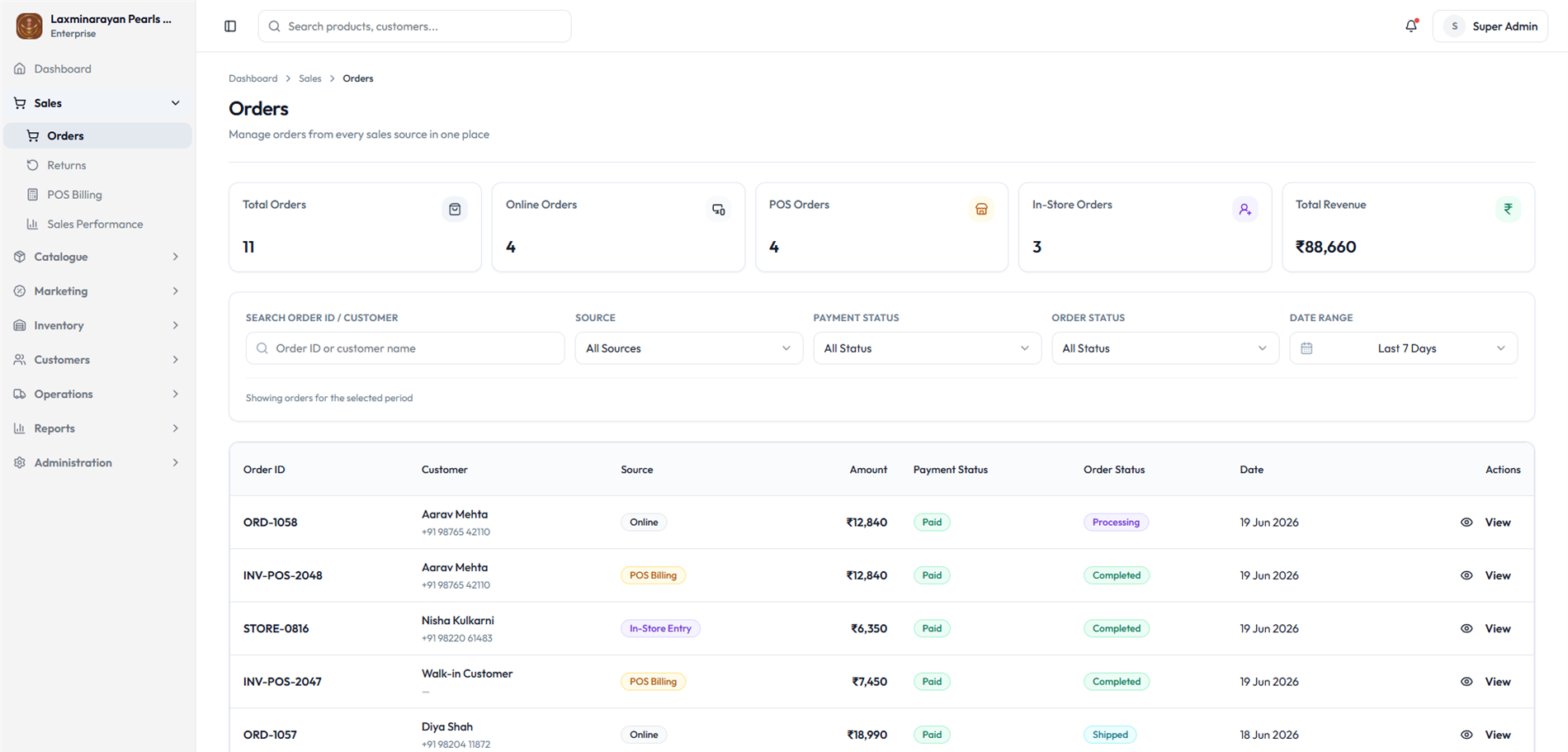Screen dimensions: 1568x752
Task: Click the Amount column header
Action: tap(868, 470)
